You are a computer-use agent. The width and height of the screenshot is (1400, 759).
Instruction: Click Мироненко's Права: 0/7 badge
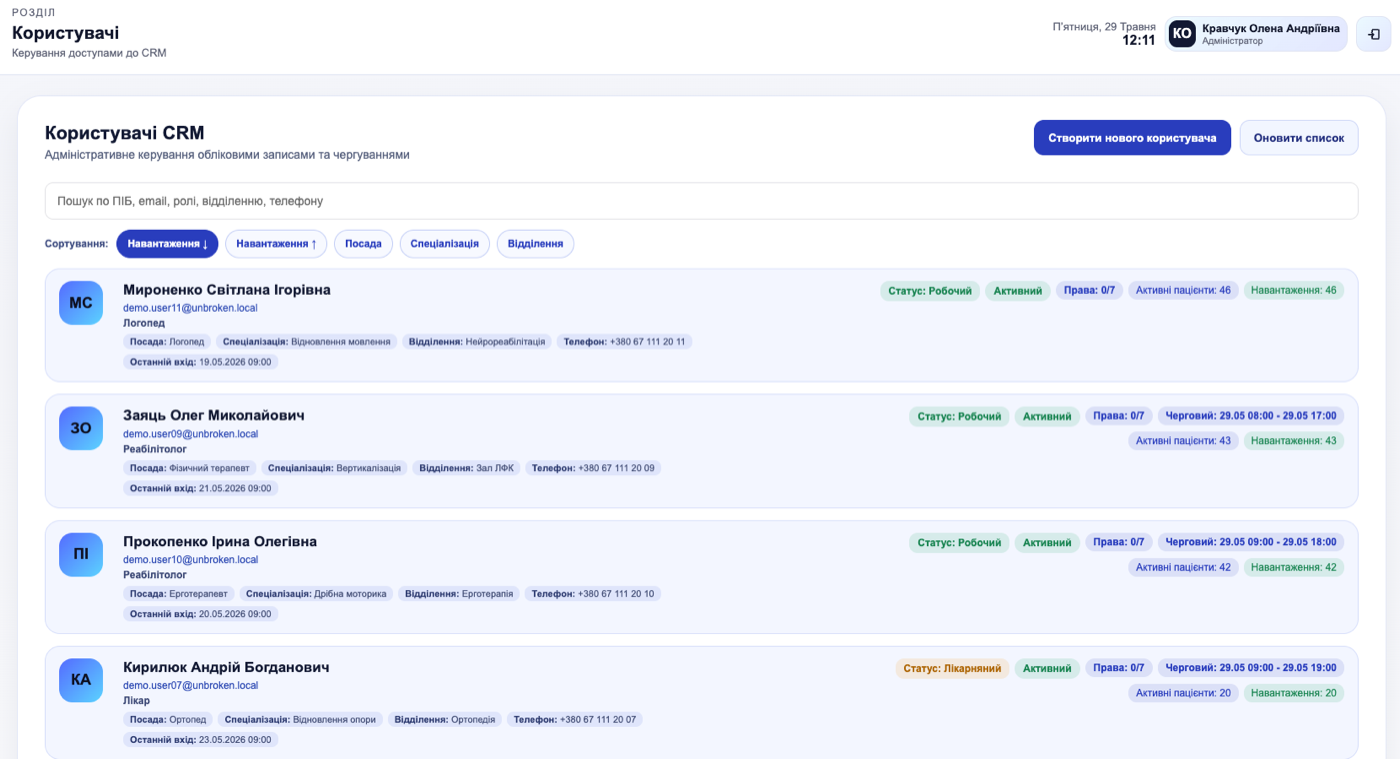(1090, 291)
